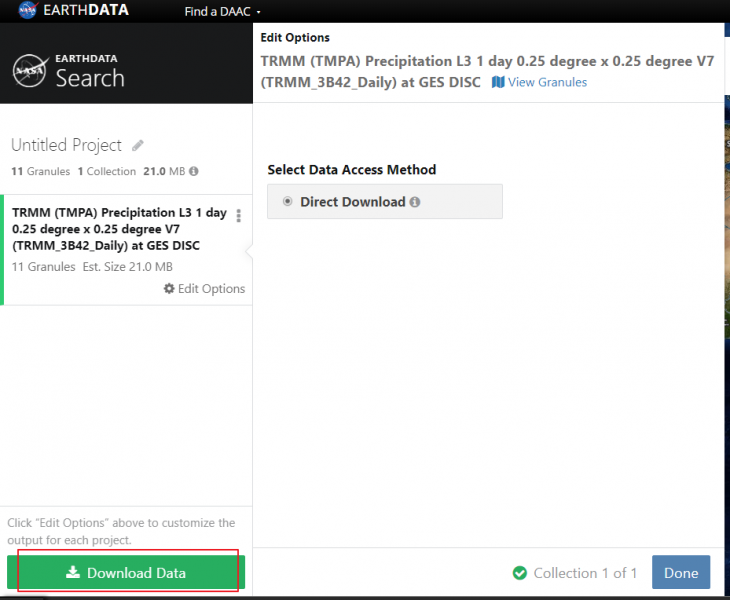Click the pencil icon to rename Untitled Project

(138, 146)
